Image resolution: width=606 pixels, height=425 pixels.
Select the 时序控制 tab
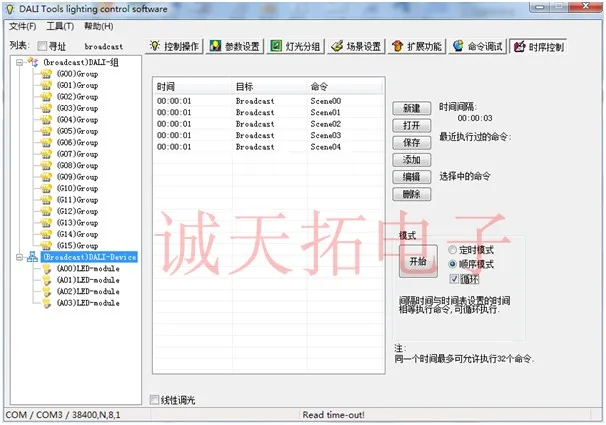pyautogui.click(x=538, y=47)
